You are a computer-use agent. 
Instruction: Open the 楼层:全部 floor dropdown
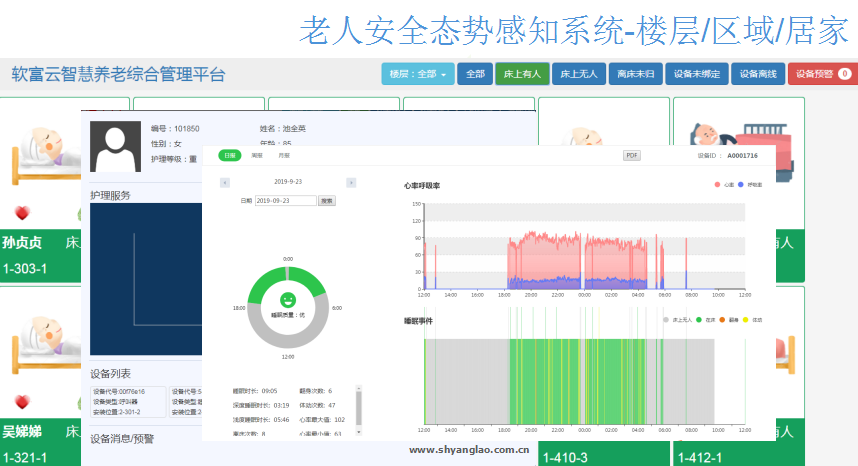(x=418, y=74)
